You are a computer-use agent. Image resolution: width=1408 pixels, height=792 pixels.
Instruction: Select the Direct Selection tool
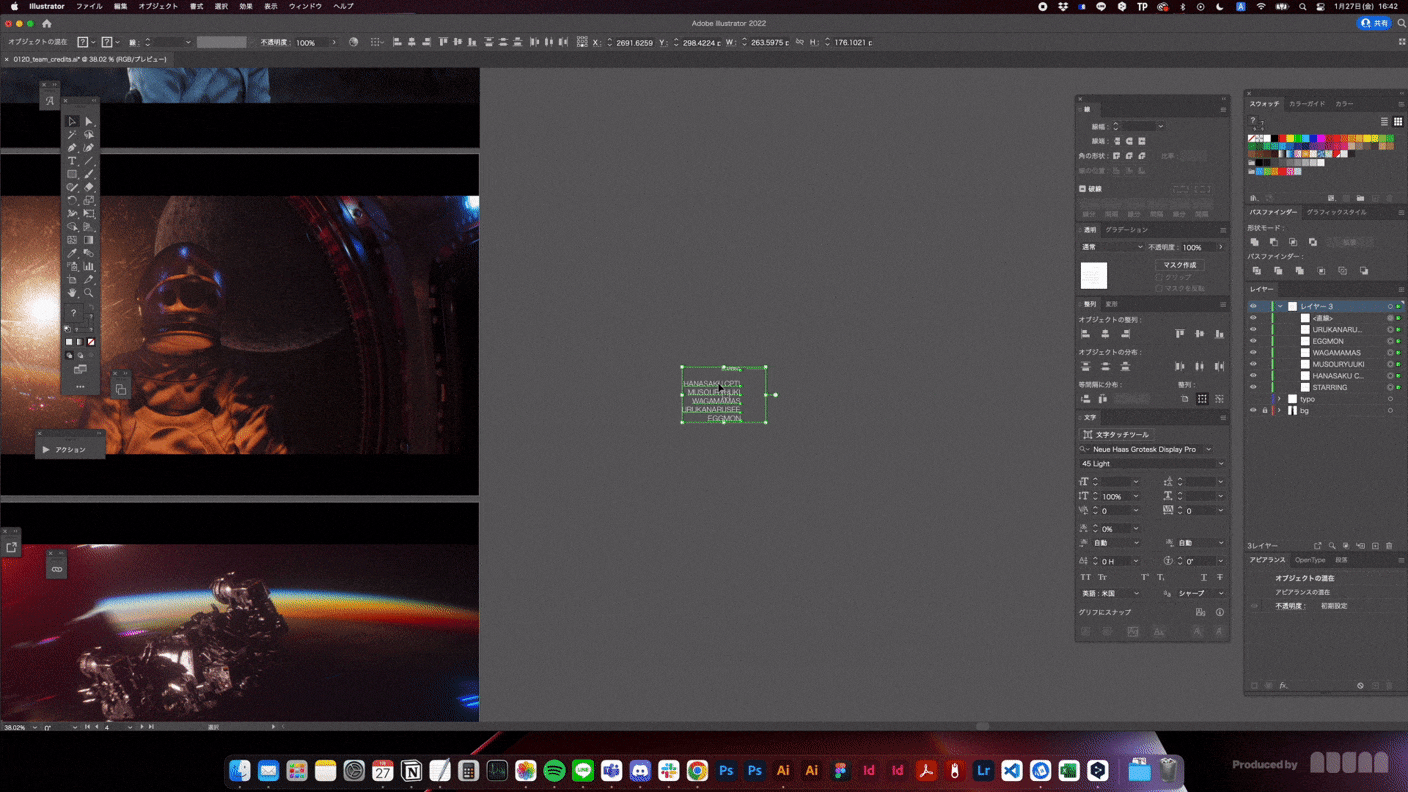tap(89, 121)
